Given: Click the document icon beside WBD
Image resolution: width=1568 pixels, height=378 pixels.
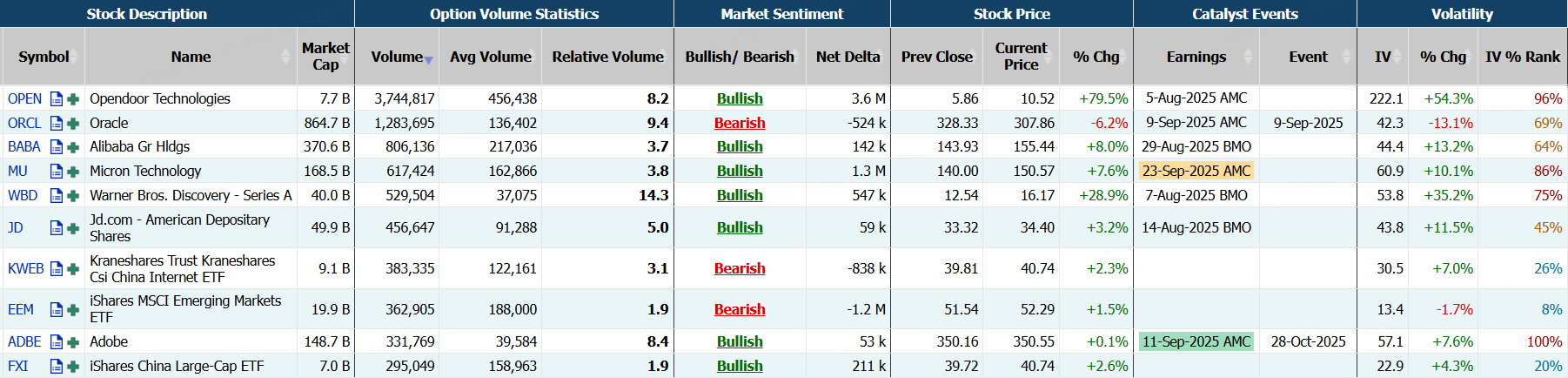Looking at the screenshot, I should click(57, 196).
